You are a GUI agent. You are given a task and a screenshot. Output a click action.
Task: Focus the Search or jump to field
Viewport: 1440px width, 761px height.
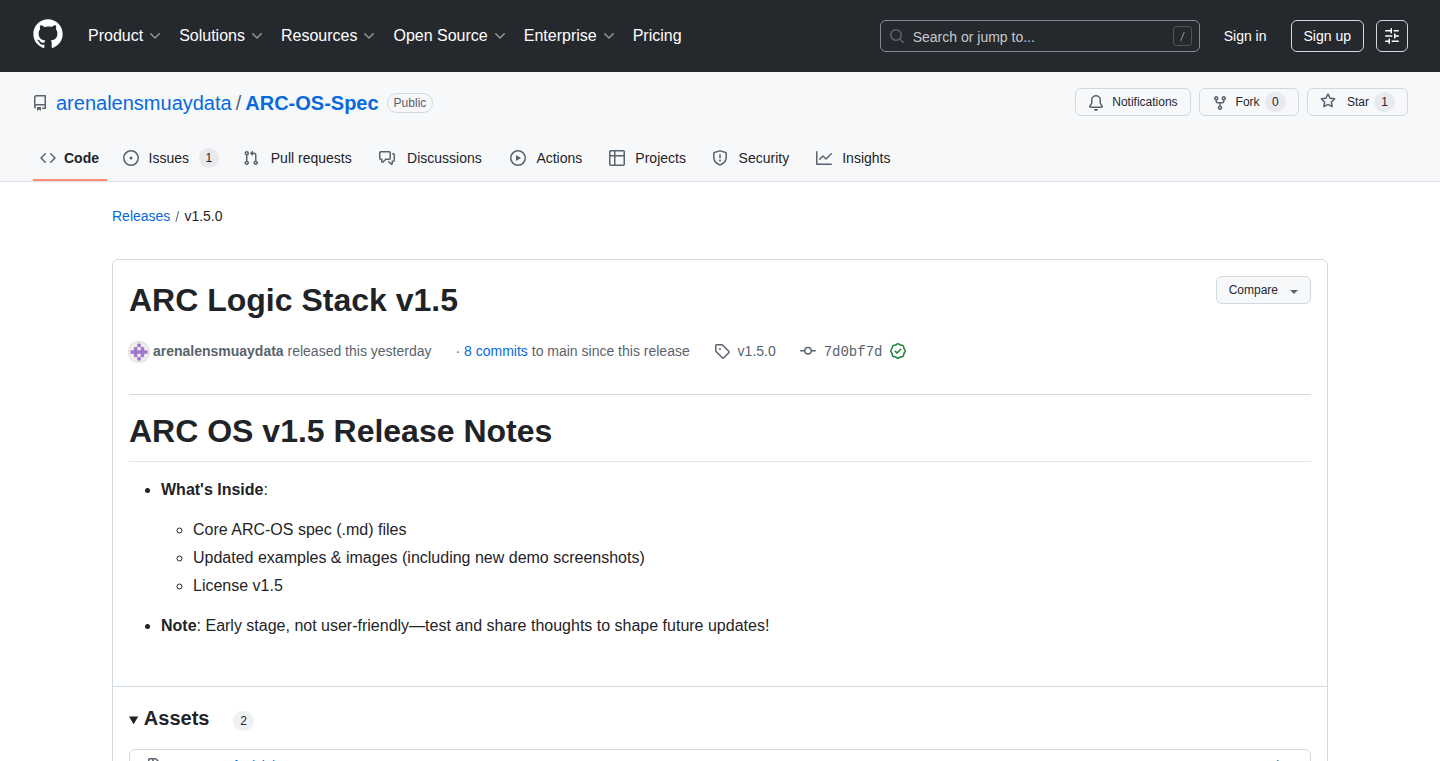pyautogui.click(x=1040, y=36)
